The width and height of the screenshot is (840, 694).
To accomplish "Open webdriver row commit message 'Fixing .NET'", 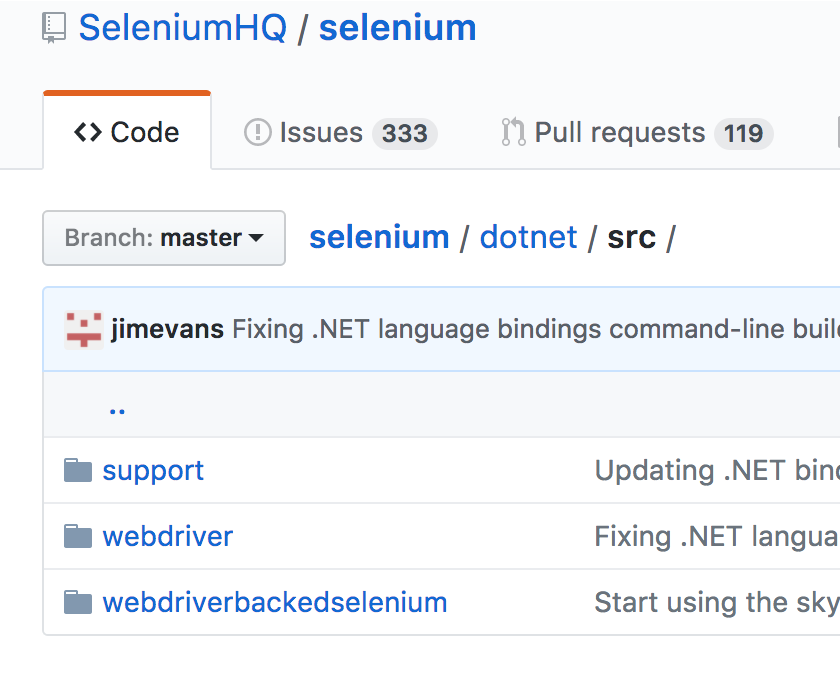I will pyautogui.click(x=717, y=536).
